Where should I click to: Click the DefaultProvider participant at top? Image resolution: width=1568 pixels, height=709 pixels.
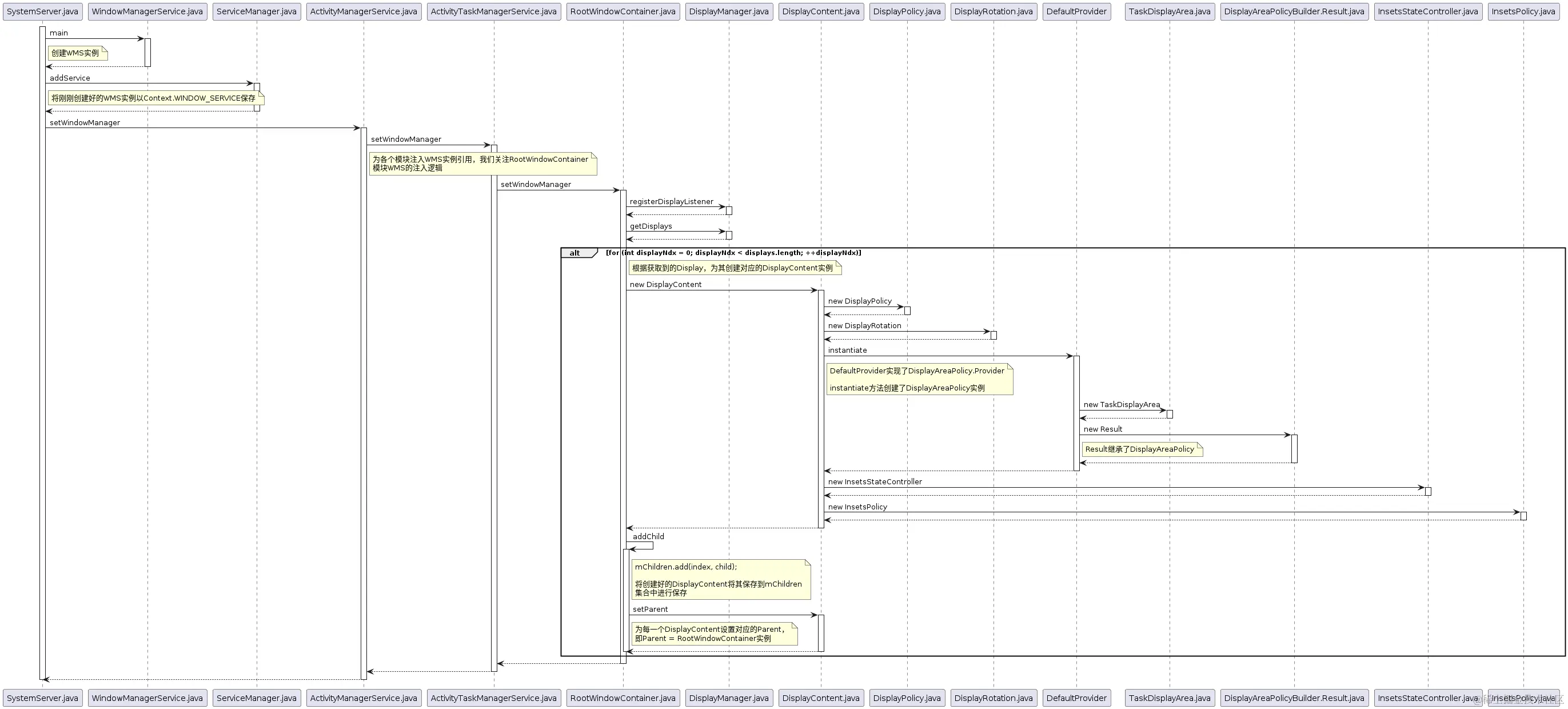pyautogui.click(x=1076, y=11)
